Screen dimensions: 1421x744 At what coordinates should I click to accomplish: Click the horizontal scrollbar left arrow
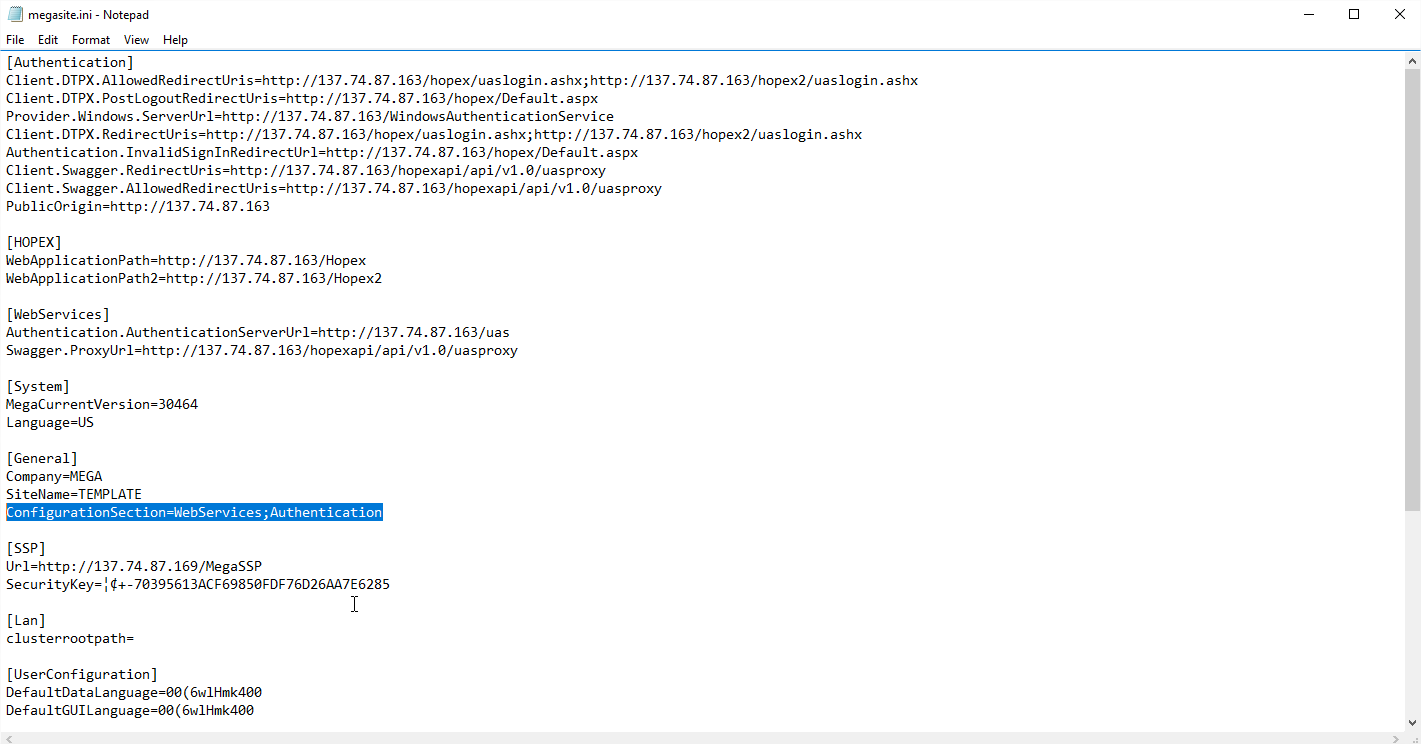[x=9, y=737]
